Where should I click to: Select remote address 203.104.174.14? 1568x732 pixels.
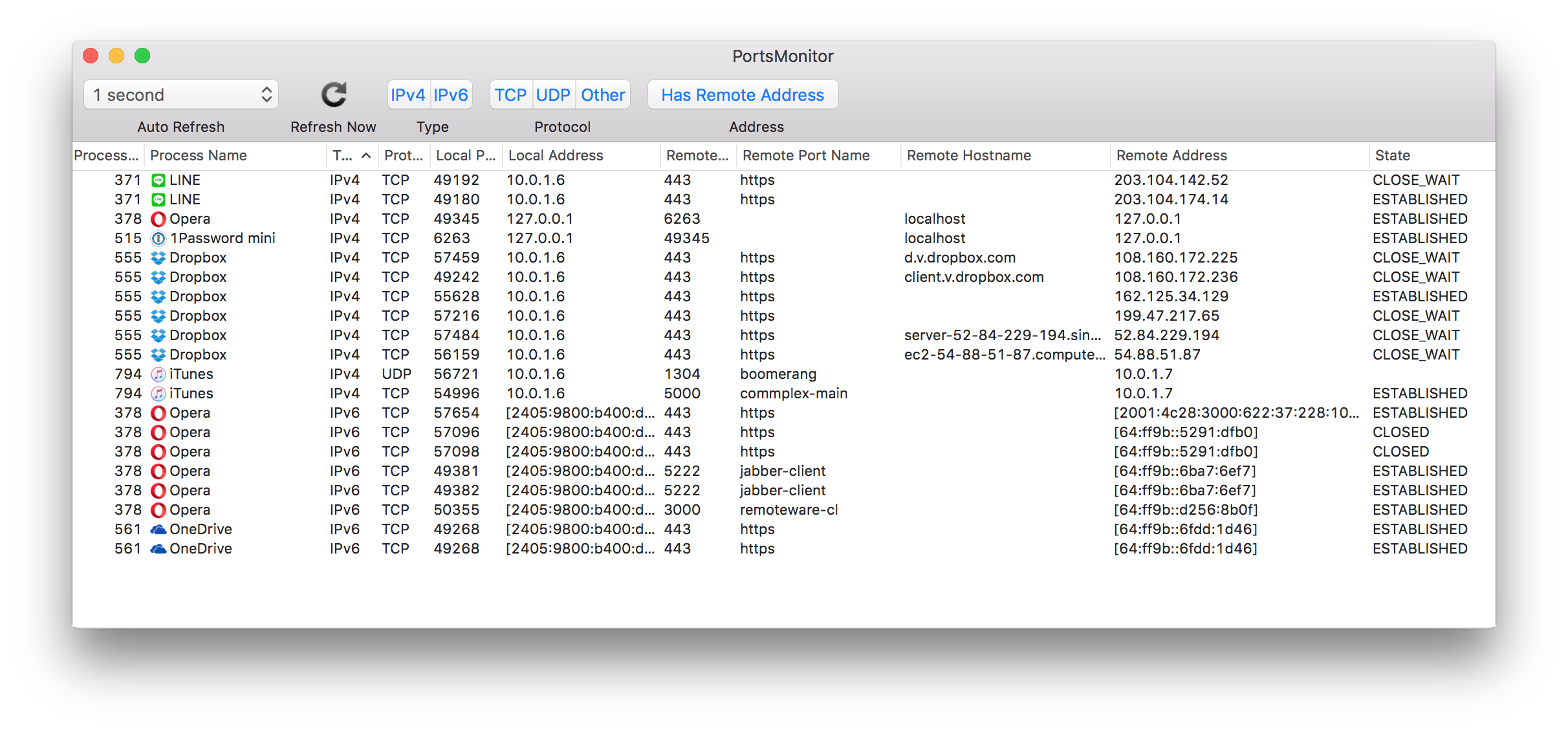(x=1171, y=200)
